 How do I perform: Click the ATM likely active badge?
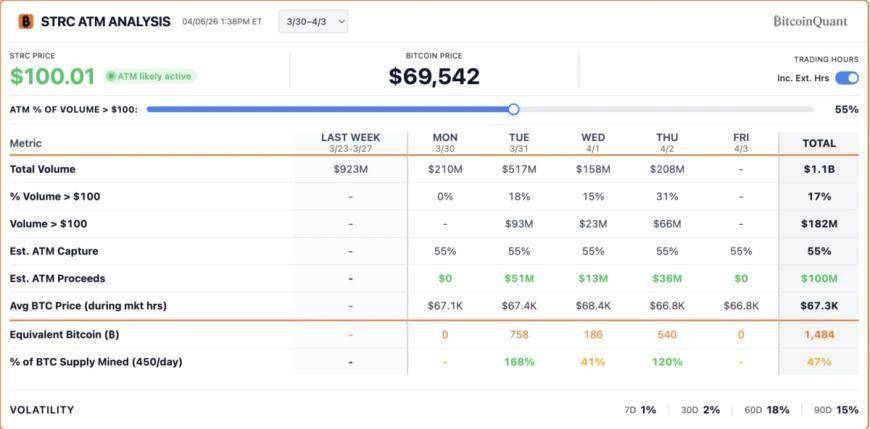pos(150,76)
